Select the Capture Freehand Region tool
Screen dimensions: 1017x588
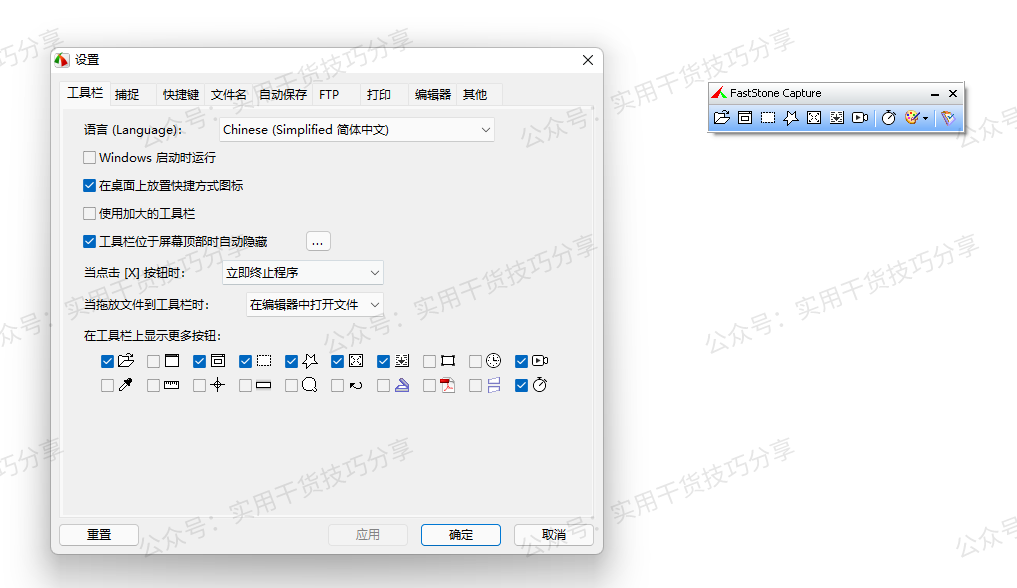click(790, 117)
